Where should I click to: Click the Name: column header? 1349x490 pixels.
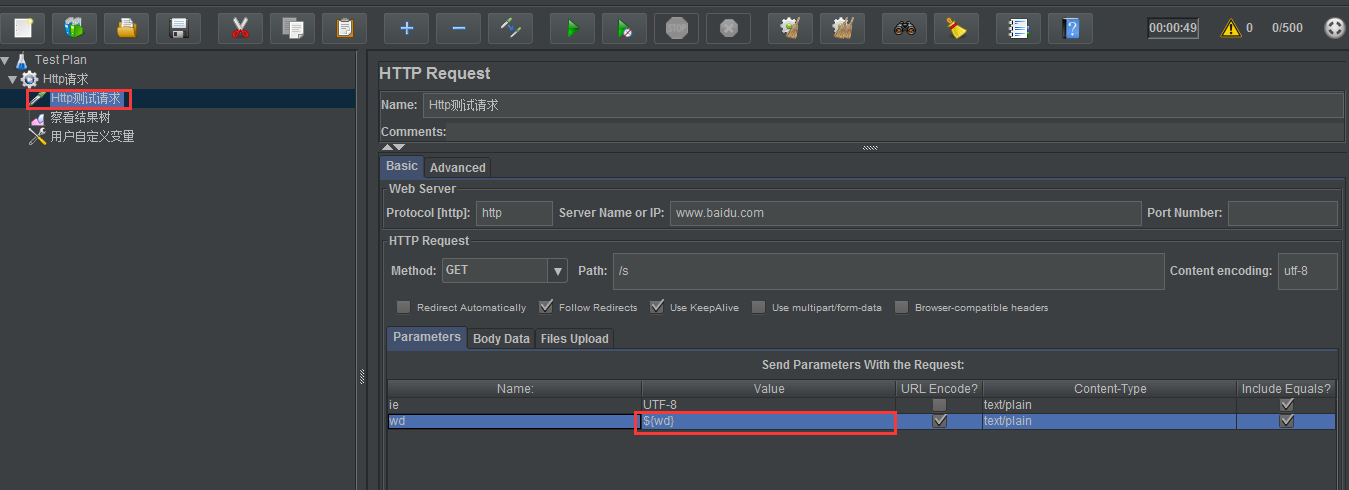point(515,388)
